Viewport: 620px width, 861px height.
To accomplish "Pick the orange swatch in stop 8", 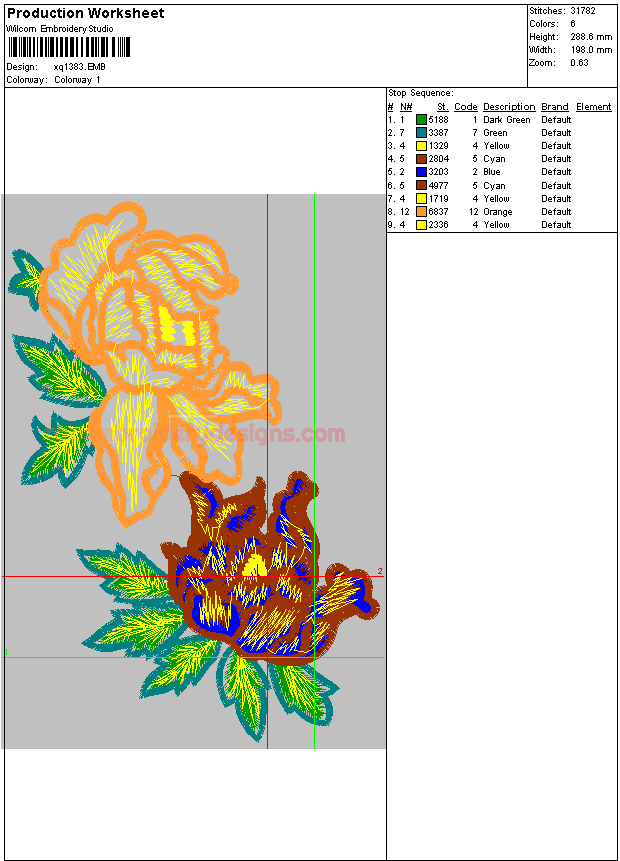I will pyautogui.click(x=421, y=212).
